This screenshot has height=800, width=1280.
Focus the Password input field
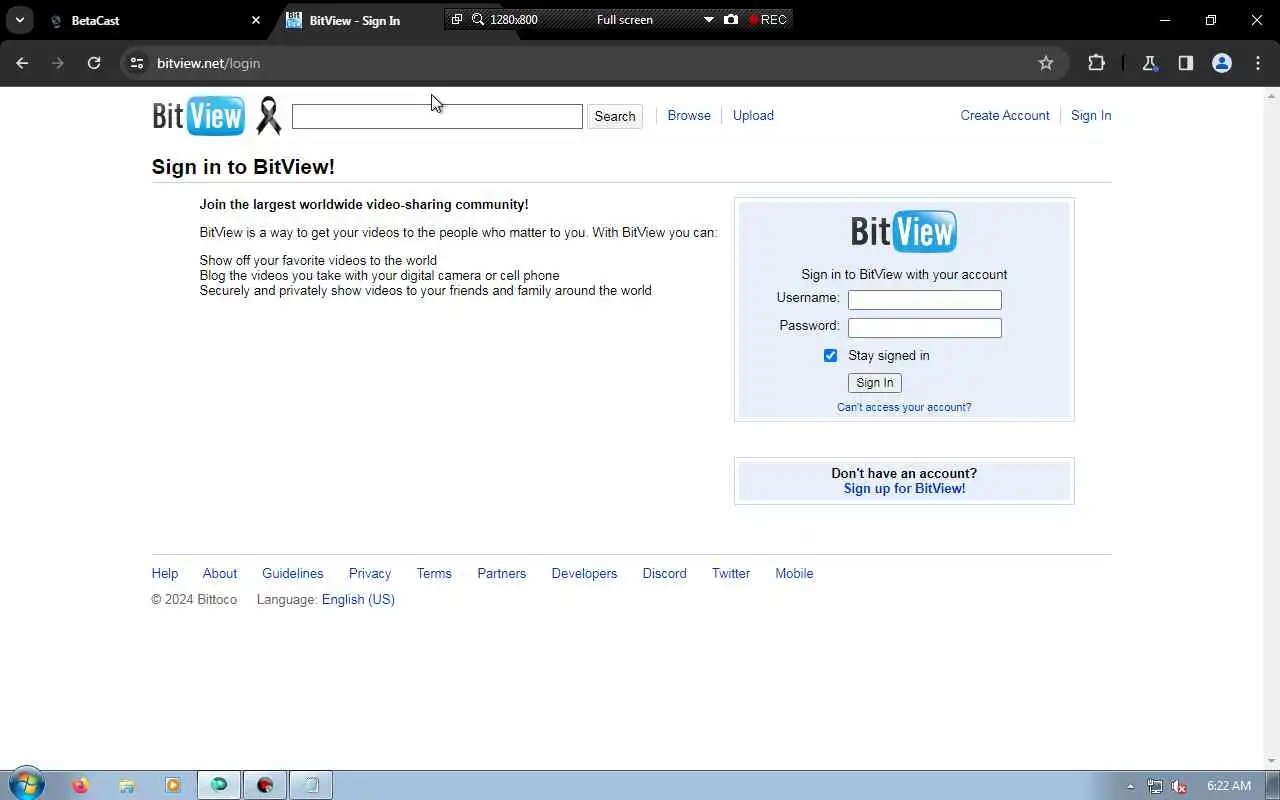(925, 328)
